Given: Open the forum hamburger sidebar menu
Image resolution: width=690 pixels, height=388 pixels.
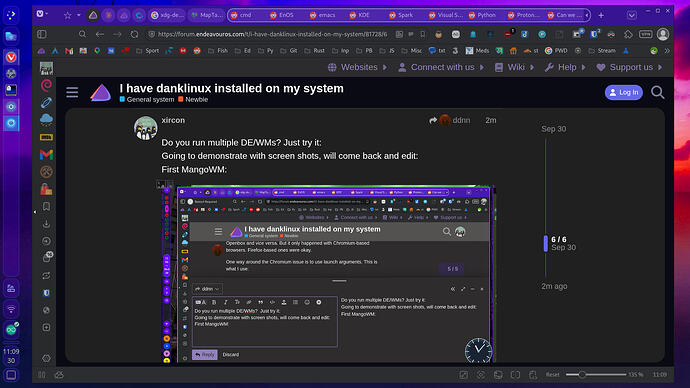Looking at the screenshot, I should pos(72,92).
